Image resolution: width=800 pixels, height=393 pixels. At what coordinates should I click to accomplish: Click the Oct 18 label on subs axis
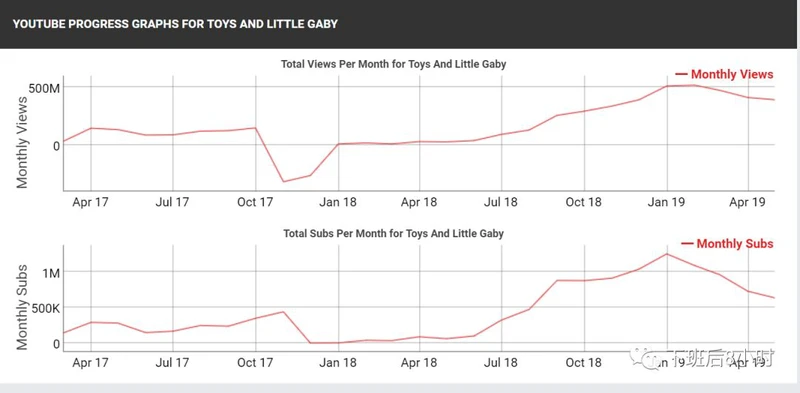coord(583,362)
